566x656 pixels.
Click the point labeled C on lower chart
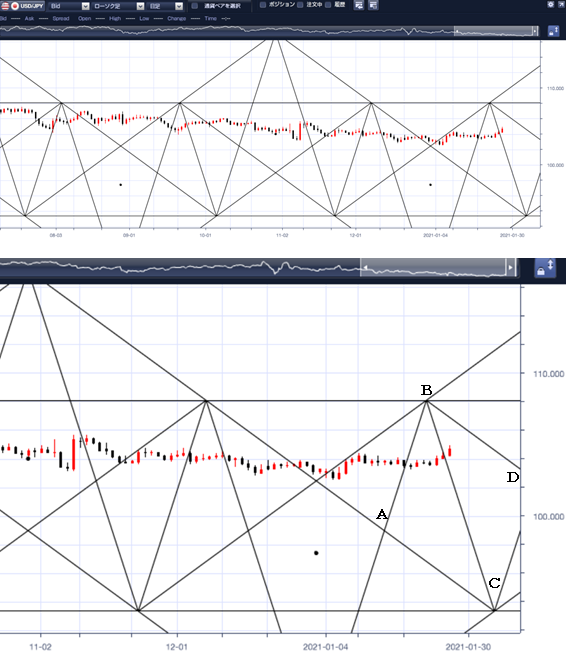494,583
